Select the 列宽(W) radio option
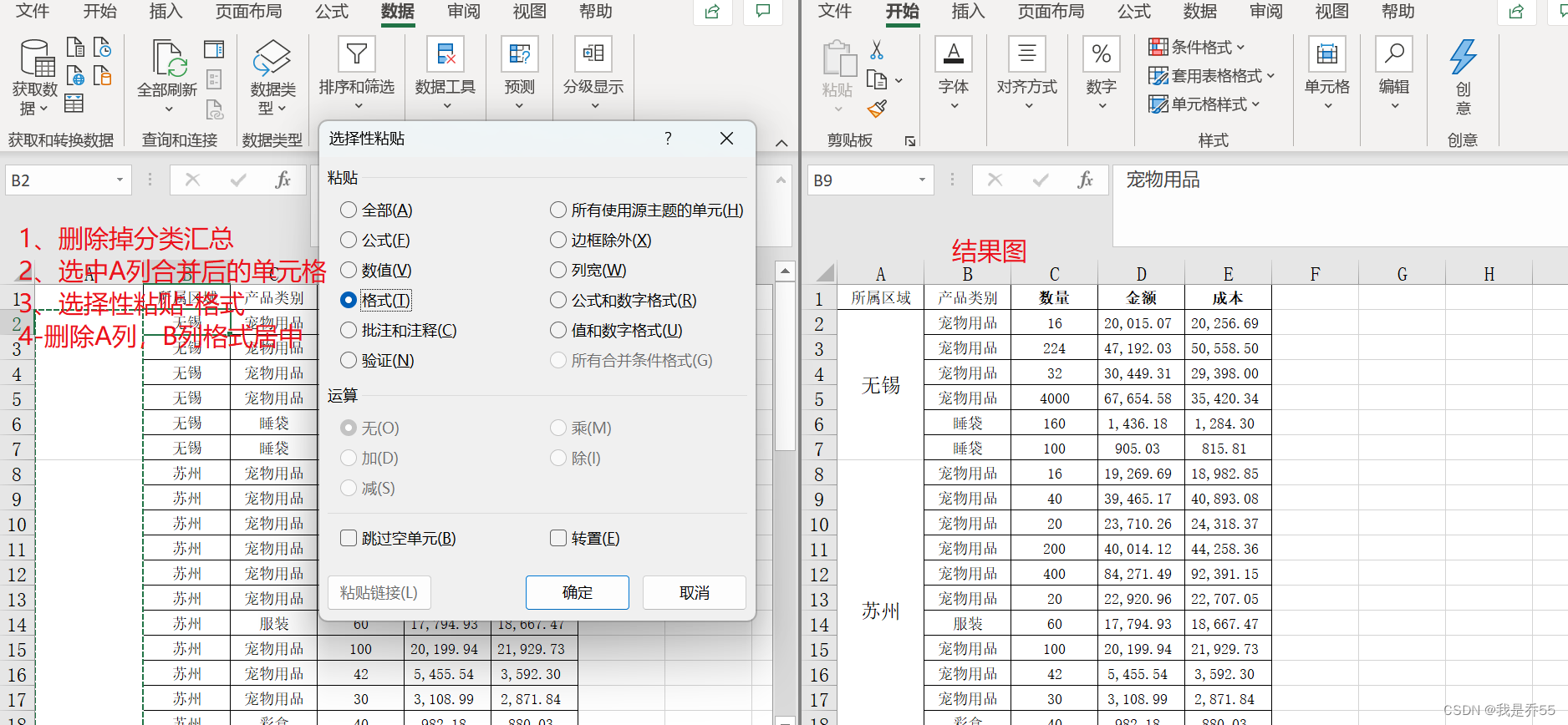 pos(558,271)
